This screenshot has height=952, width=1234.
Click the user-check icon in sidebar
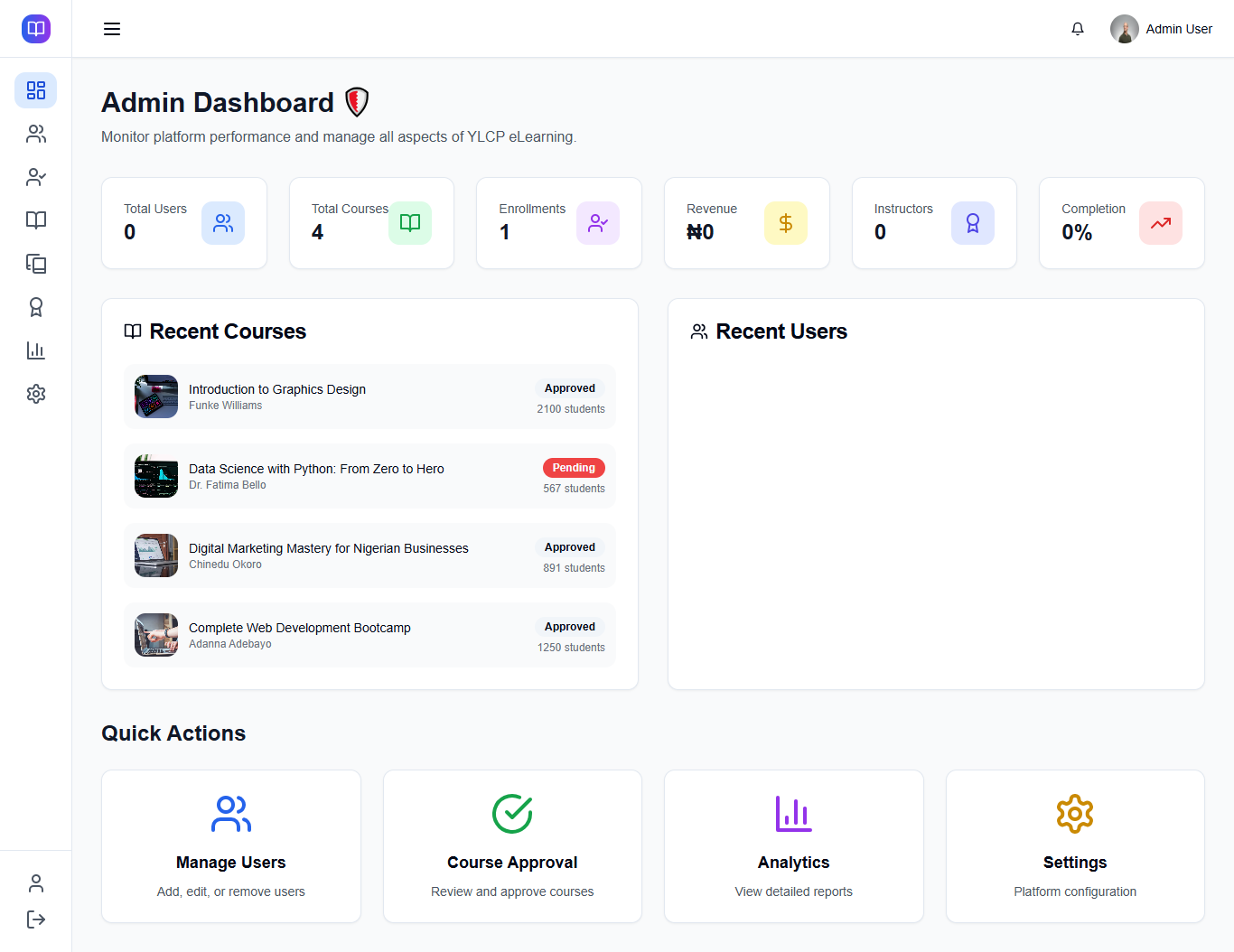[36, 177]
